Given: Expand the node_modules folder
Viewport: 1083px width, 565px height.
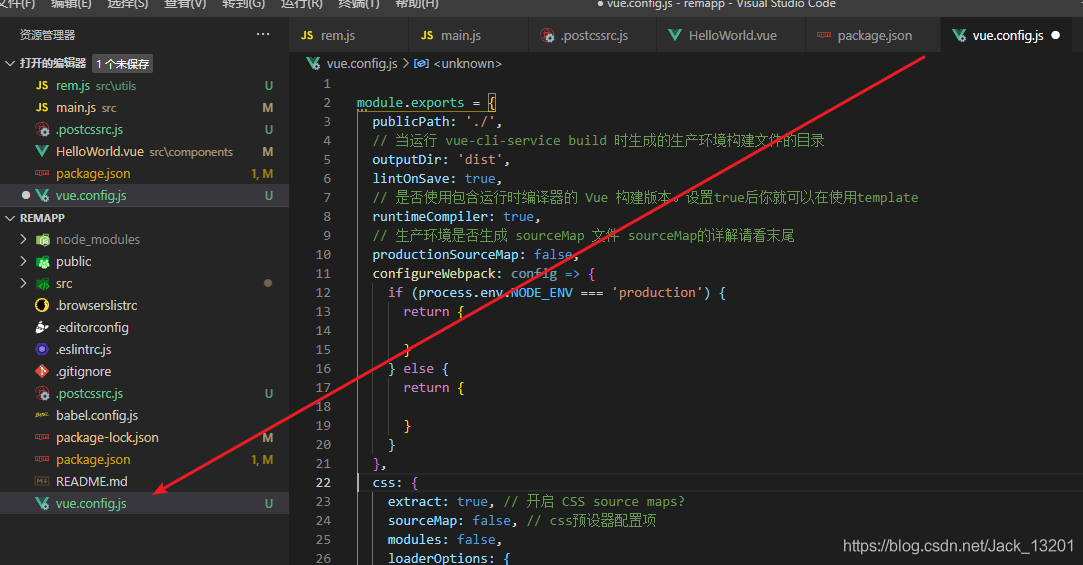Looking at the screenshot, I should (x=24, y=240).
